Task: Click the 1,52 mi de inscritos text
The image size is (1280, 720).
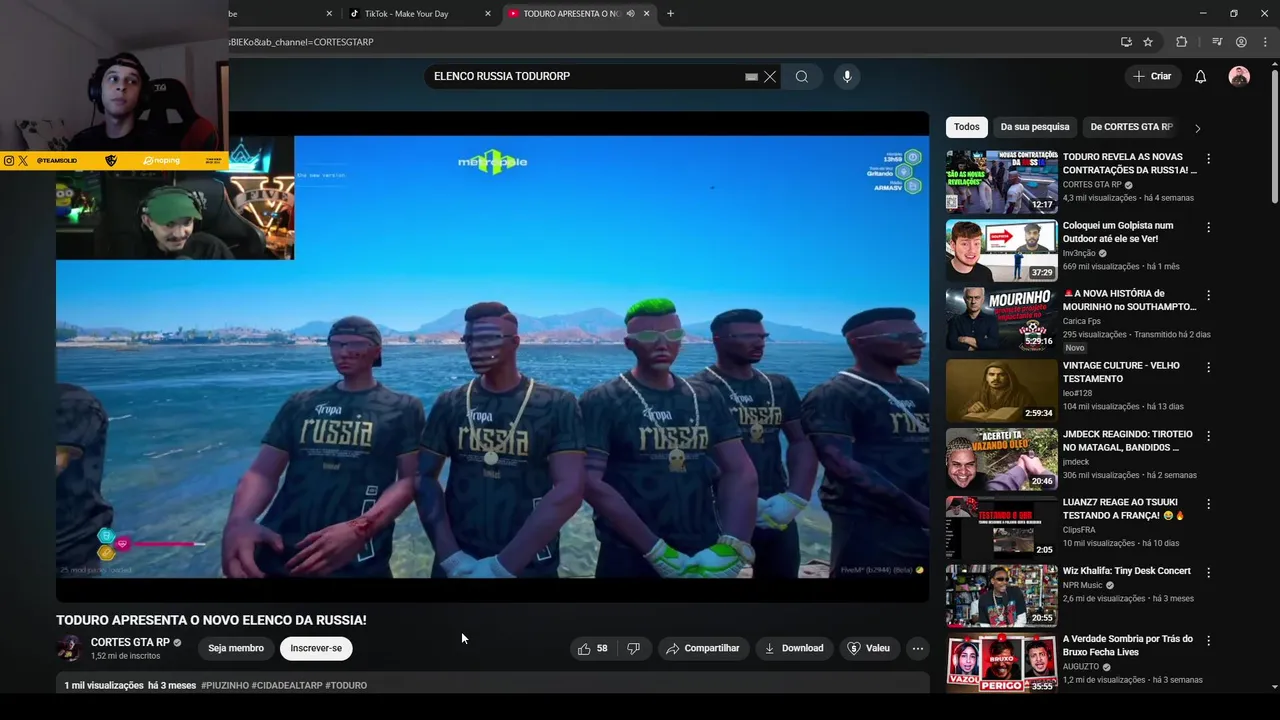Action: 125,656
